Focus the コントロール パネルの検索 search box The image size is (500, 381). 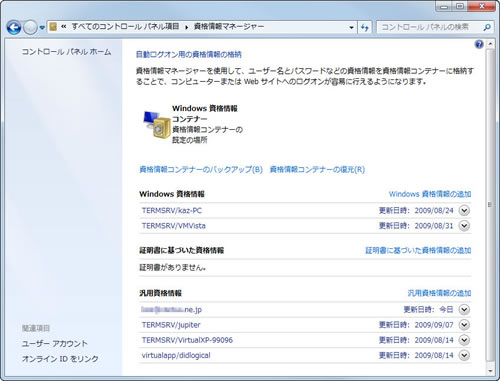pos(430,27)
